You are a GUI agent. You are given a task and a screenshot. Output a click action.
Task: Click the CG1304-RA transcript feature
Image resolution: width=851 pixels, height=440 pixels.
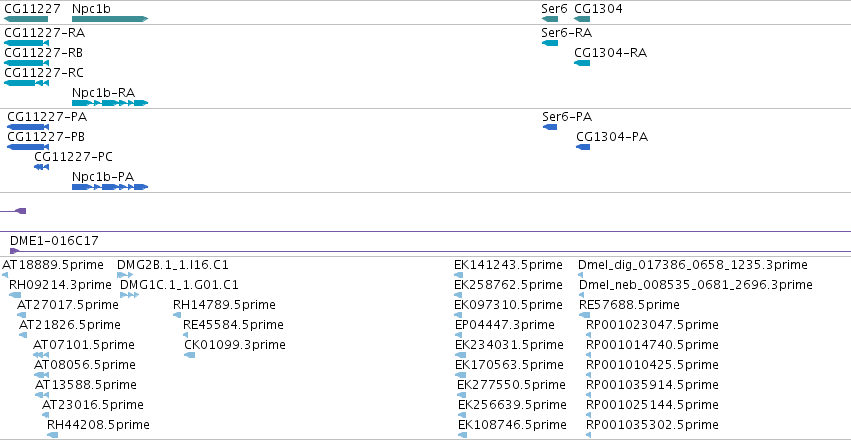[582, 63]
